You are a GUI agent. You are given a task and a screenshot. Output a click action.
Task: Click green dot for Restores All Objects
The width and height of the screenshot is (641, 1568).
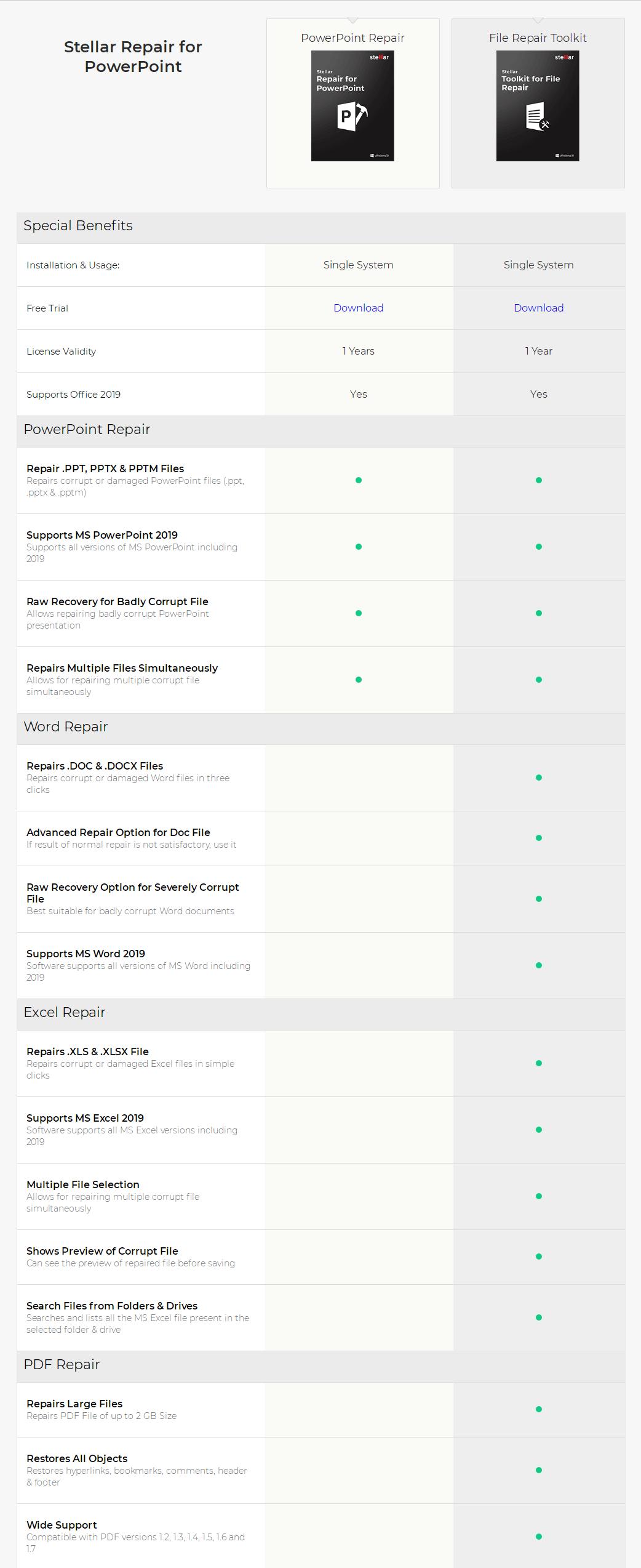(539, 1470)
